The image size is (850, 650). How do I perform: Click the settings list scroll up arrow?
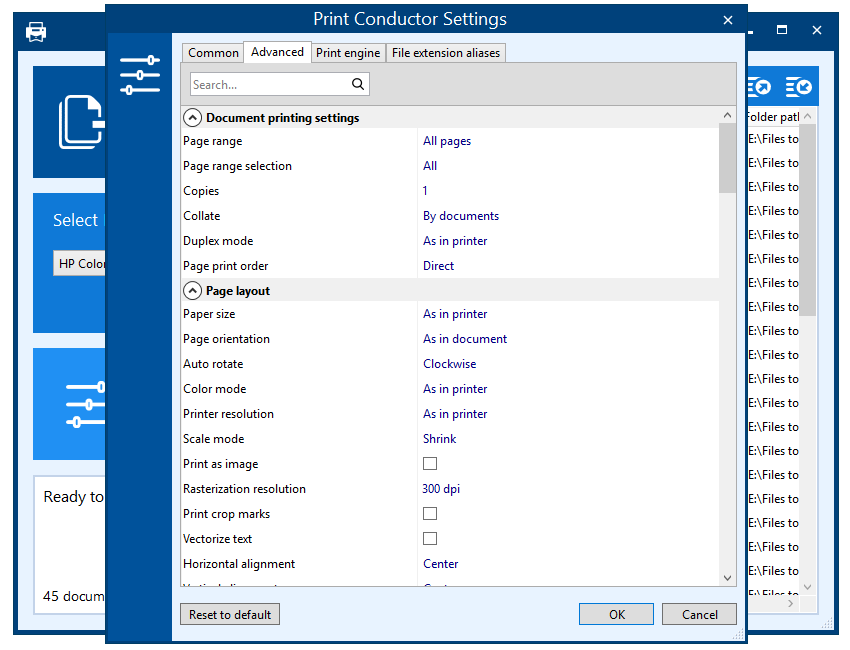pyautogui.click(x=727, y=115)
